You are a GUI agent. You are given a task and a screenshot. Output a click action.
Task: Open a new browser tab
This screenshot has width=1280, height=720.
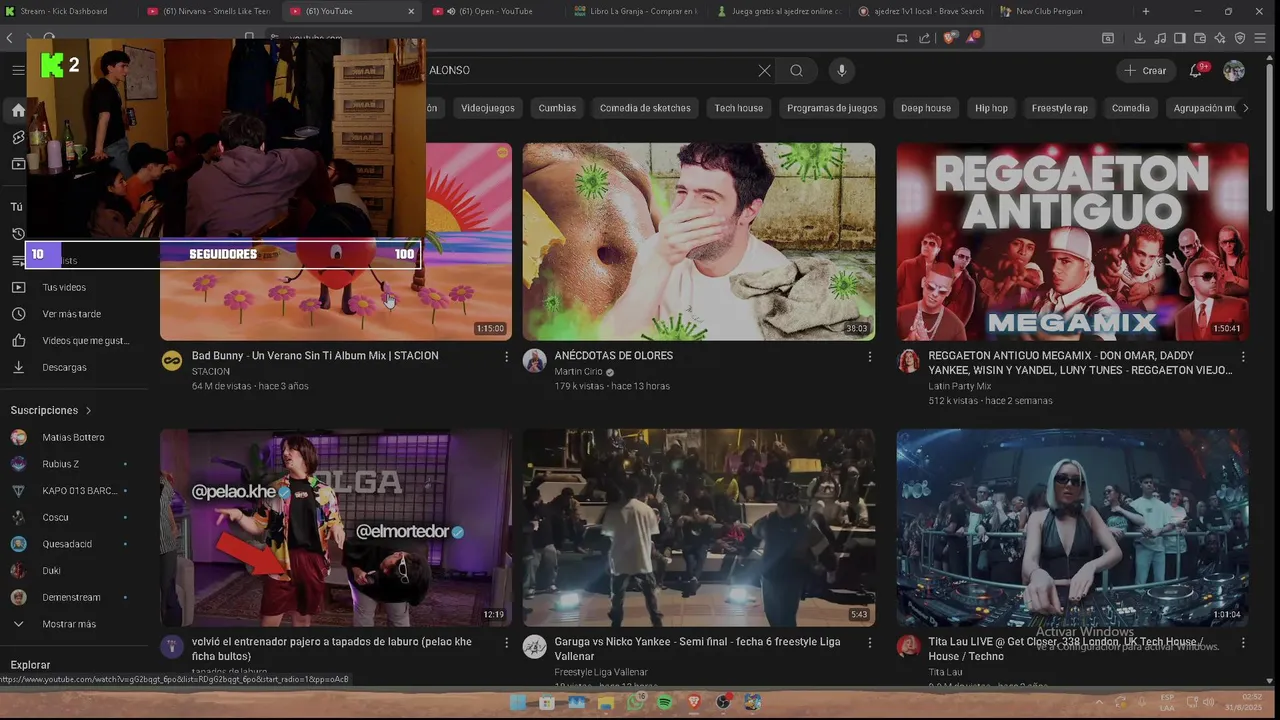(1146, 11)
